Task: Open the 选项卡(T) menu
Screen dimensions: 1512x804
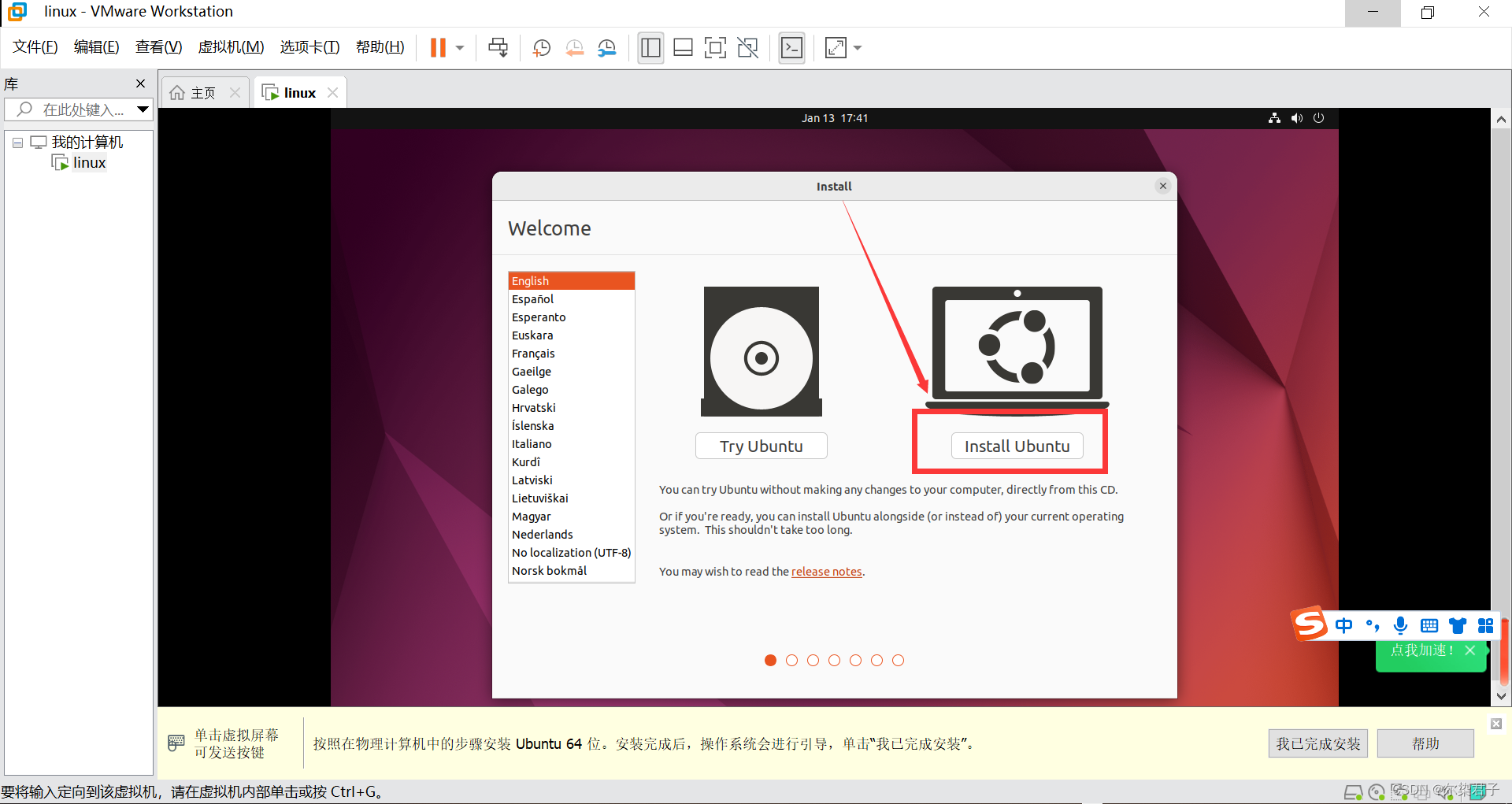Action: 309,47
